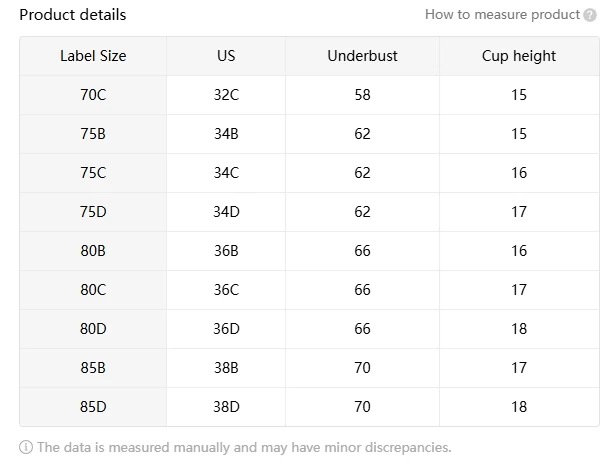Select label size 75D cell

[93, 212]
